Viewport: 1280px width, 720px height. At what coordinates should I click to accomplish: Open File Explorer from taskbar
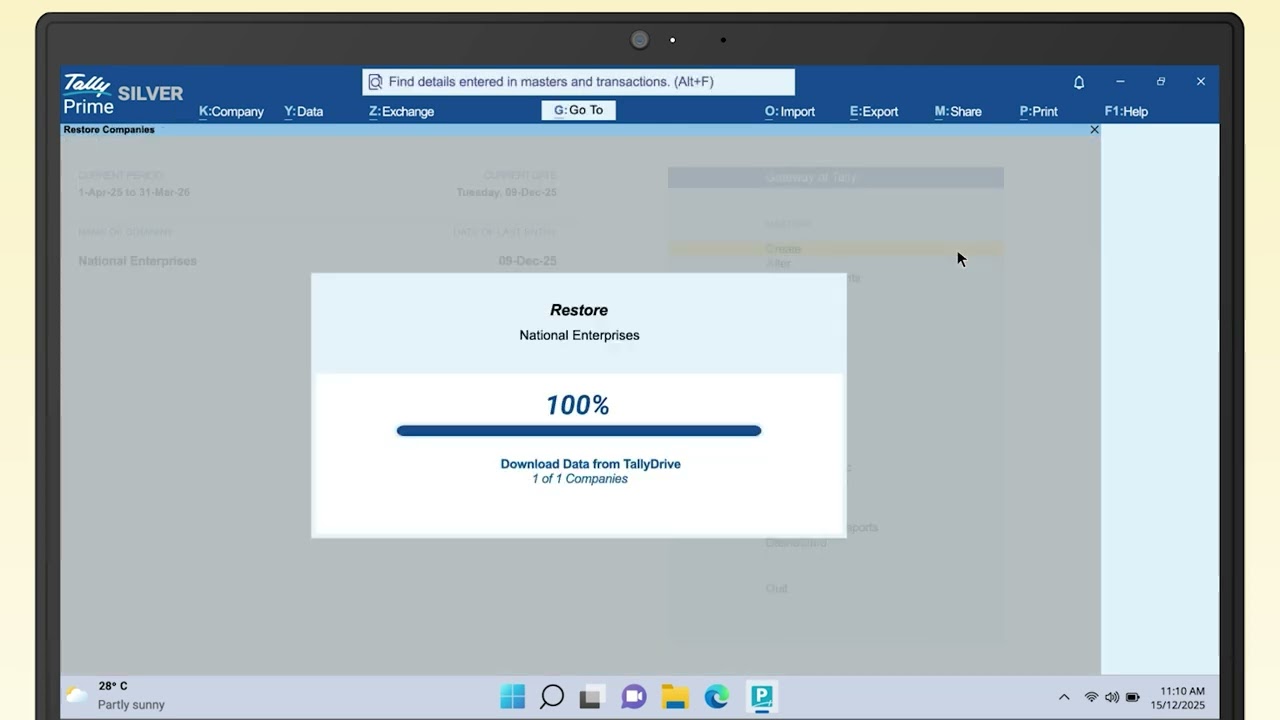[675, 696]
